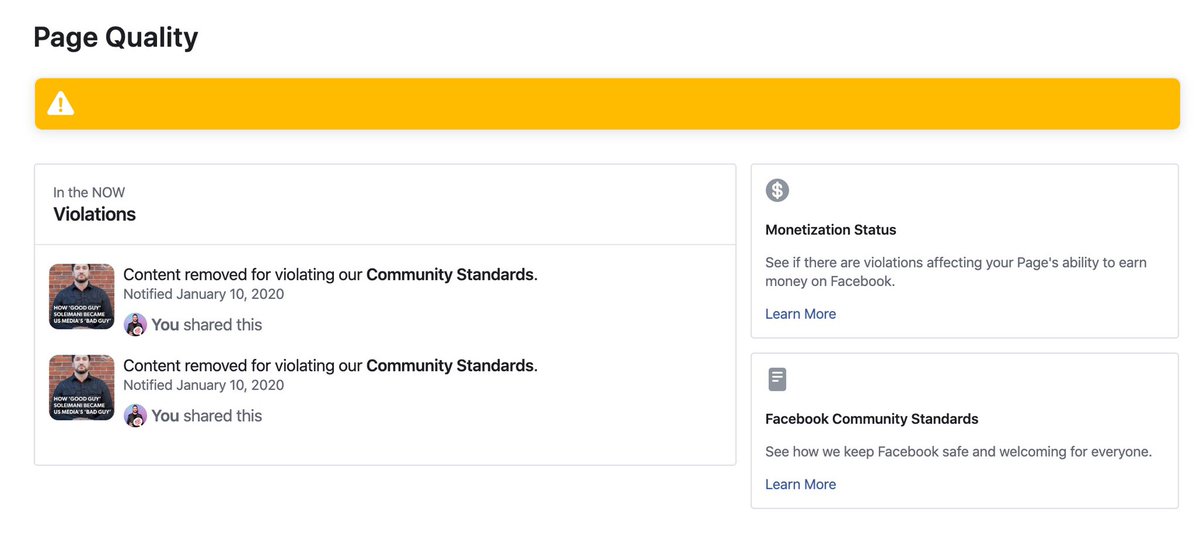Click the Page Quality heading

coord(116,38)
